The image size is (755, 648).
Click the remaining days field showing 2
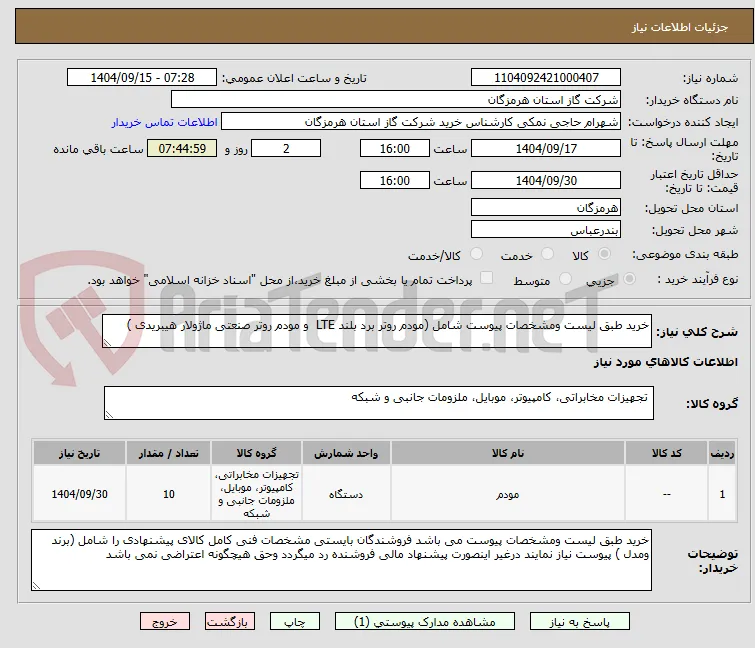tap(286, 148)
